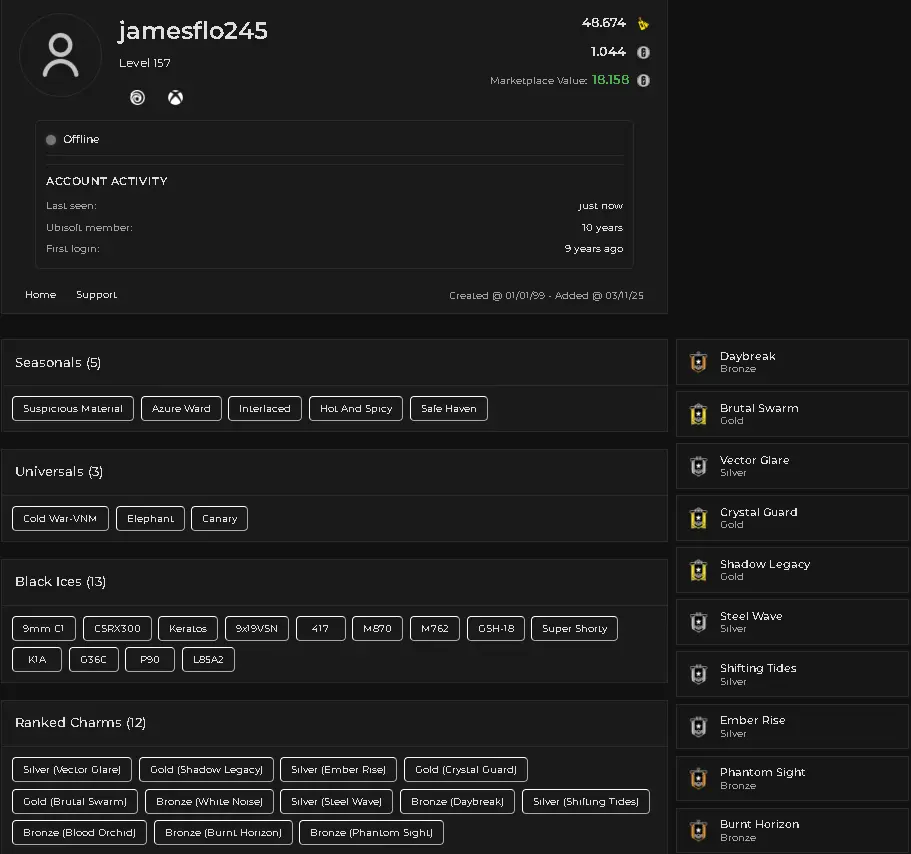Go to the Home link
Screen dimensions: 911x854
click(x=40, y=295)
